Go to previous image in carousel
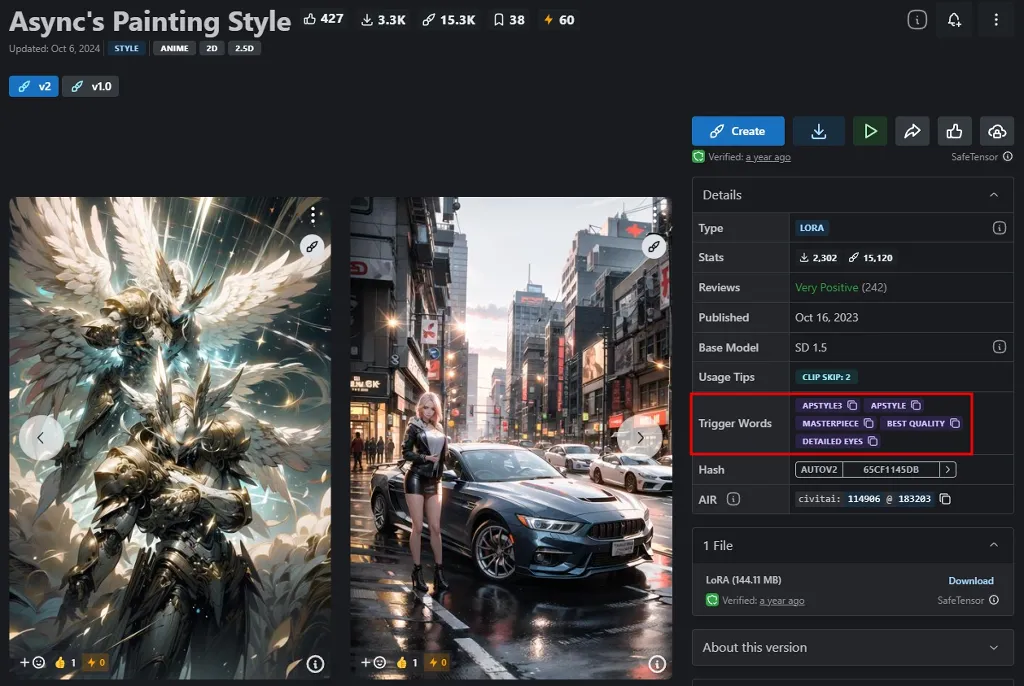The height and width of the screenshot is (686, 1024). click(40, 438)
